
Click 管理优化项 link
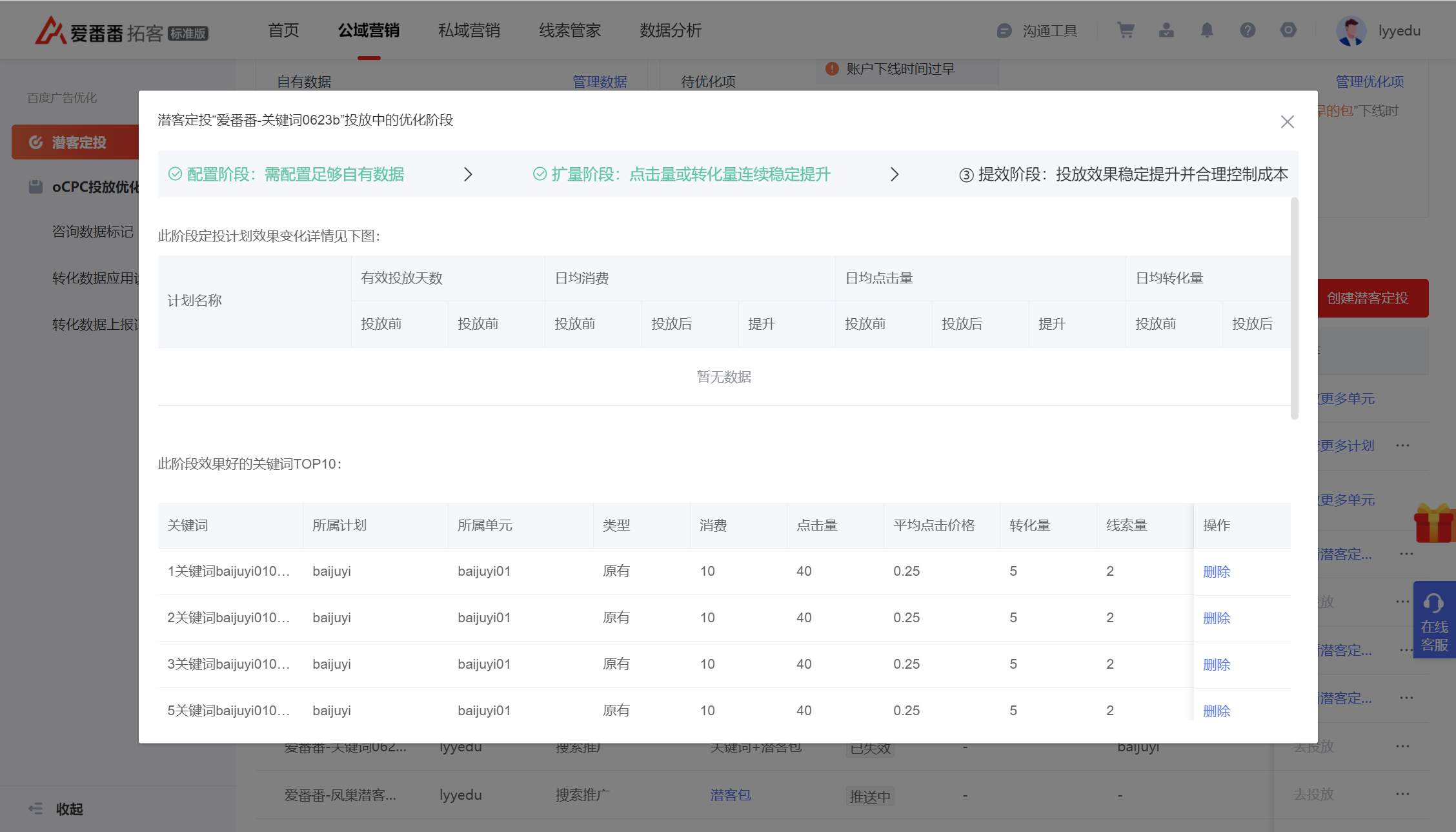tap(1370, 82)
